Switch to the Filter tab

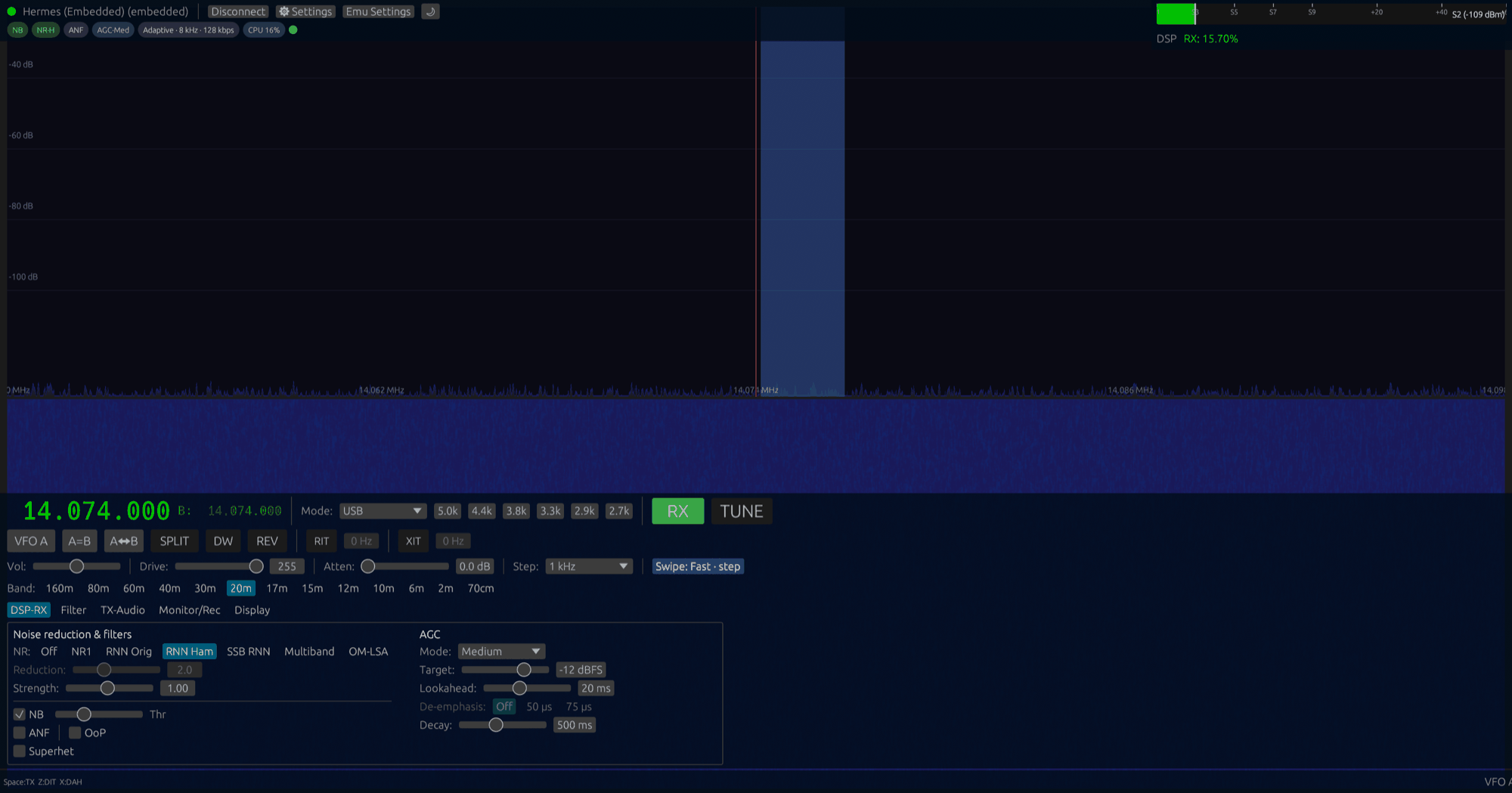[x=73, y=610]
